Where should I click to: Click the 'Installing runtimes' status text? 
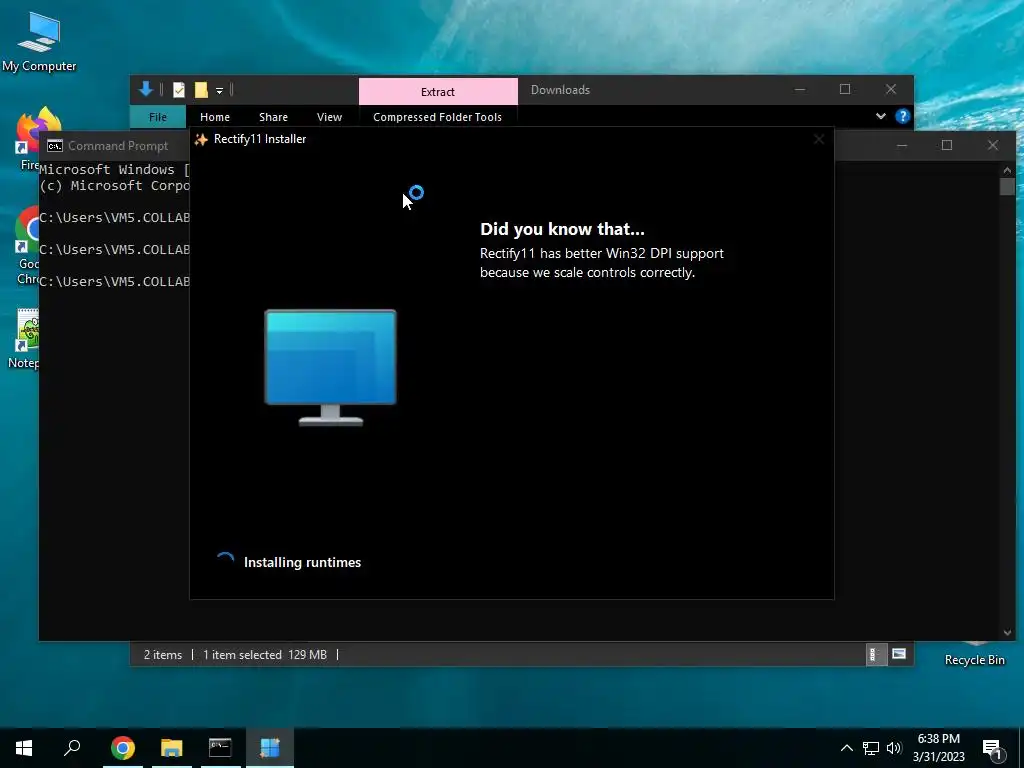coord(302,562)
